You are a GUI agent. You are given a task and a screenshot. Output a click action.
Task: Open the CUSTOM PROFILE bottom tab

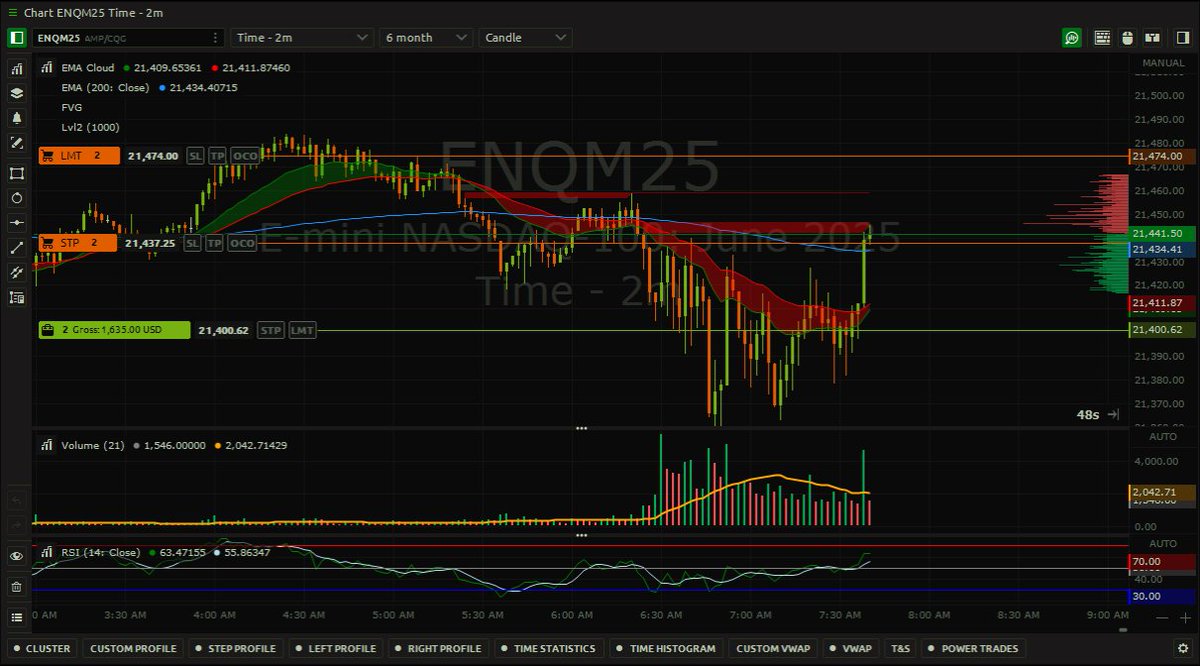[133, 648]
